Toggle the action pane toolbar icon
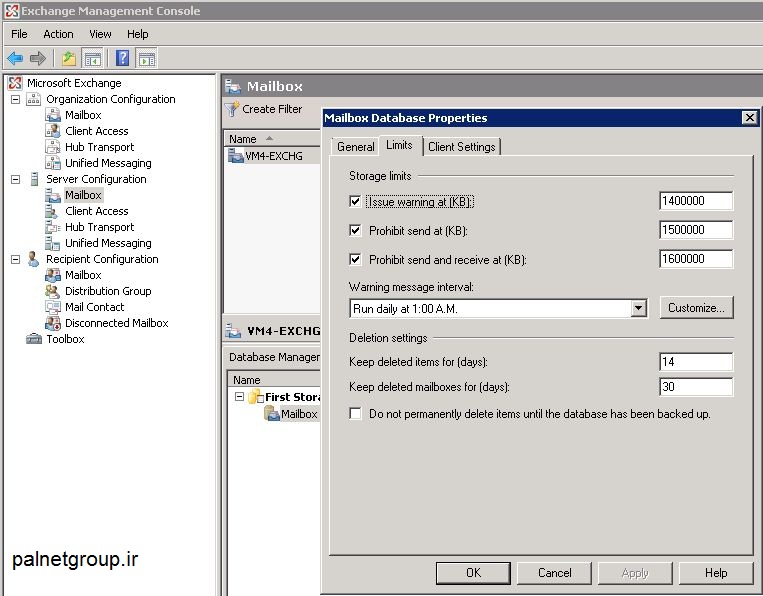Screen dimensions: 763x596 click(x=147, y=59)
